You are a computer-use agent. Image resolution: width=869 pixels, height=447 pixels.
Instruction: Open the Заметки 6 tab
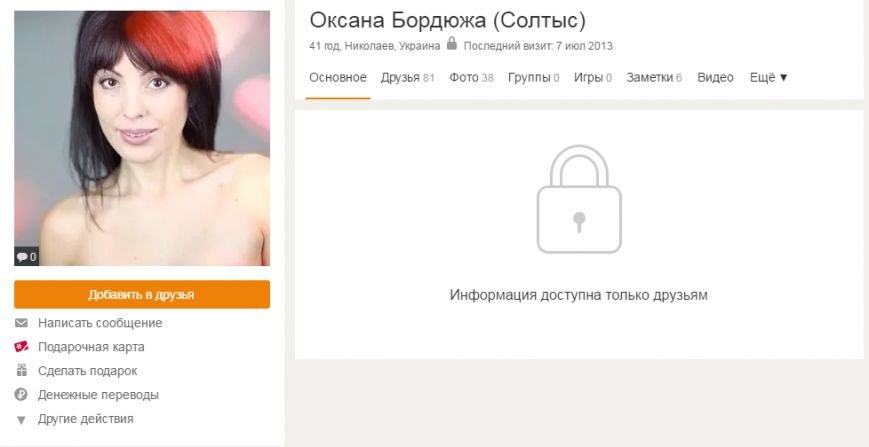pyautogui.click(x=654, y=78)
